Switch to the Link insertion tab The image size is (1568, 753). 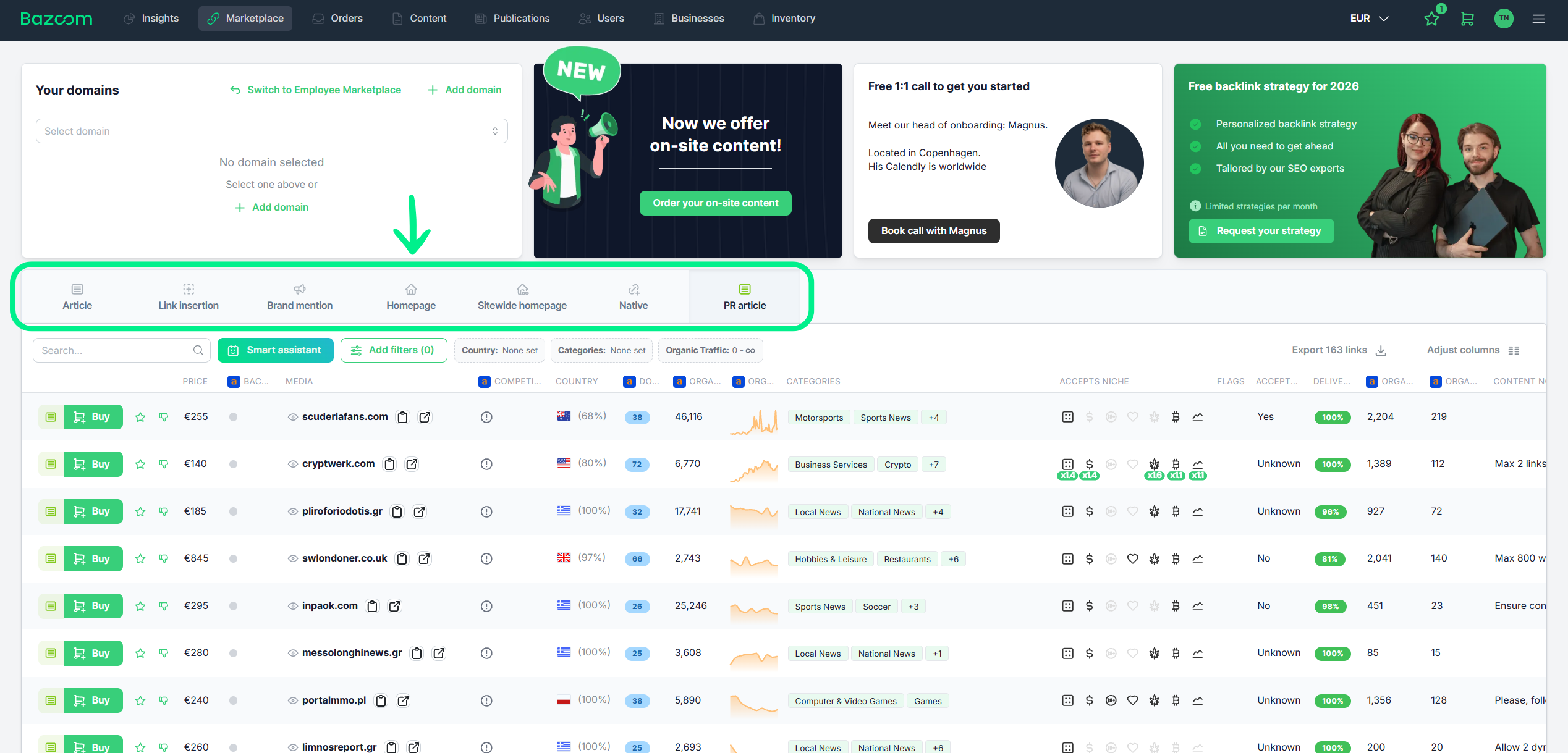[x=189, y=297]
